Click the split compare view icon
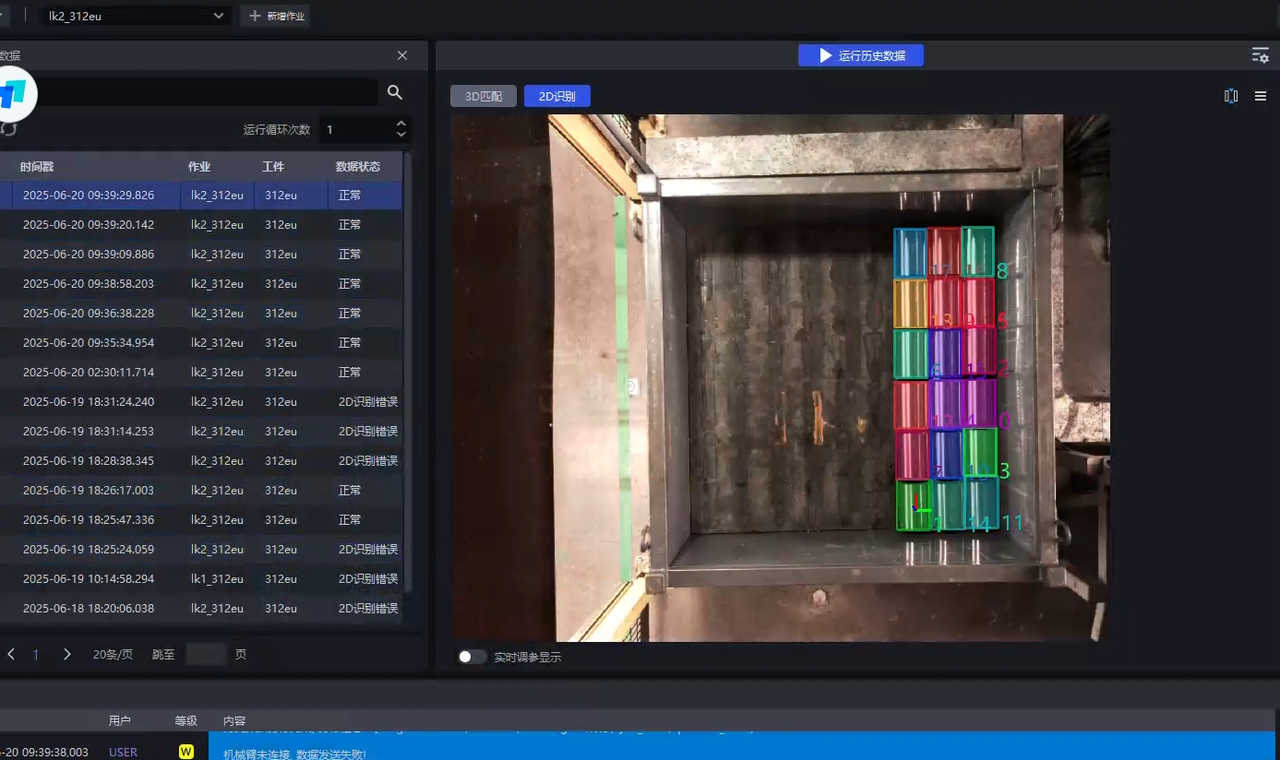Viewport: 1280px width, 760px height. pos(1231,96)
